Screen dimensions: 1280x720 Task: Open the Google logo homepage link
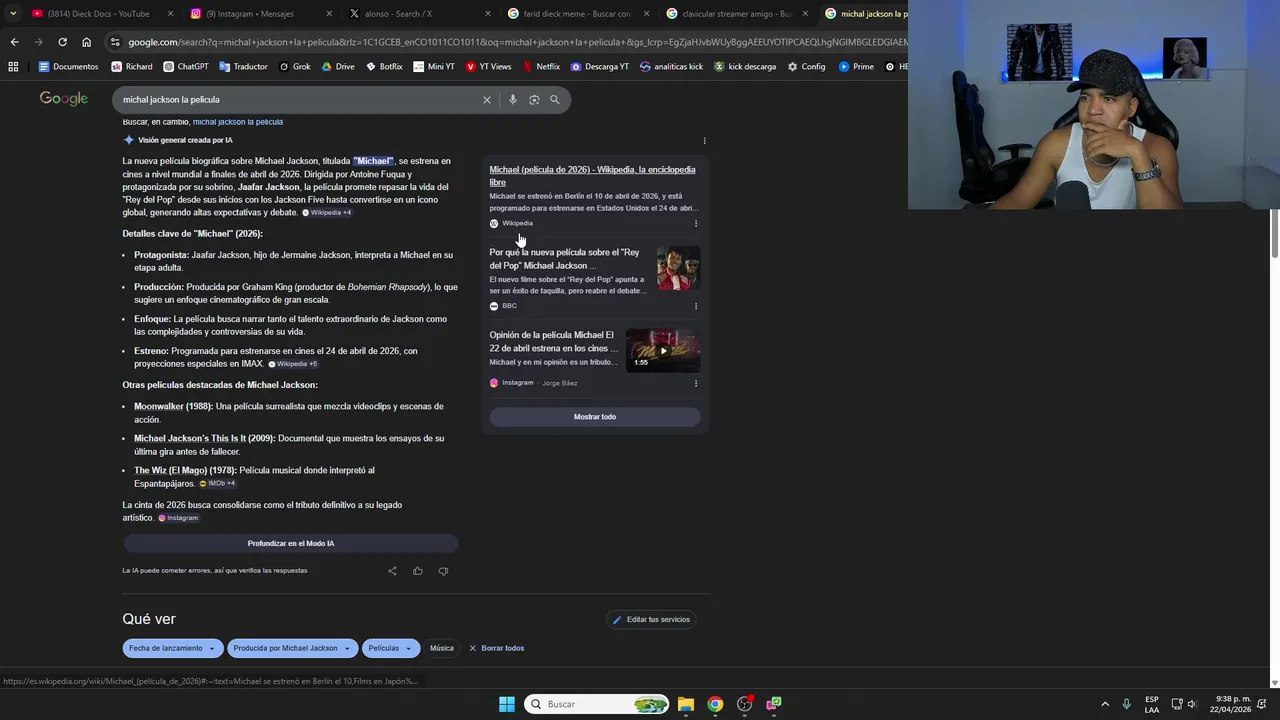tap(64, 99)
